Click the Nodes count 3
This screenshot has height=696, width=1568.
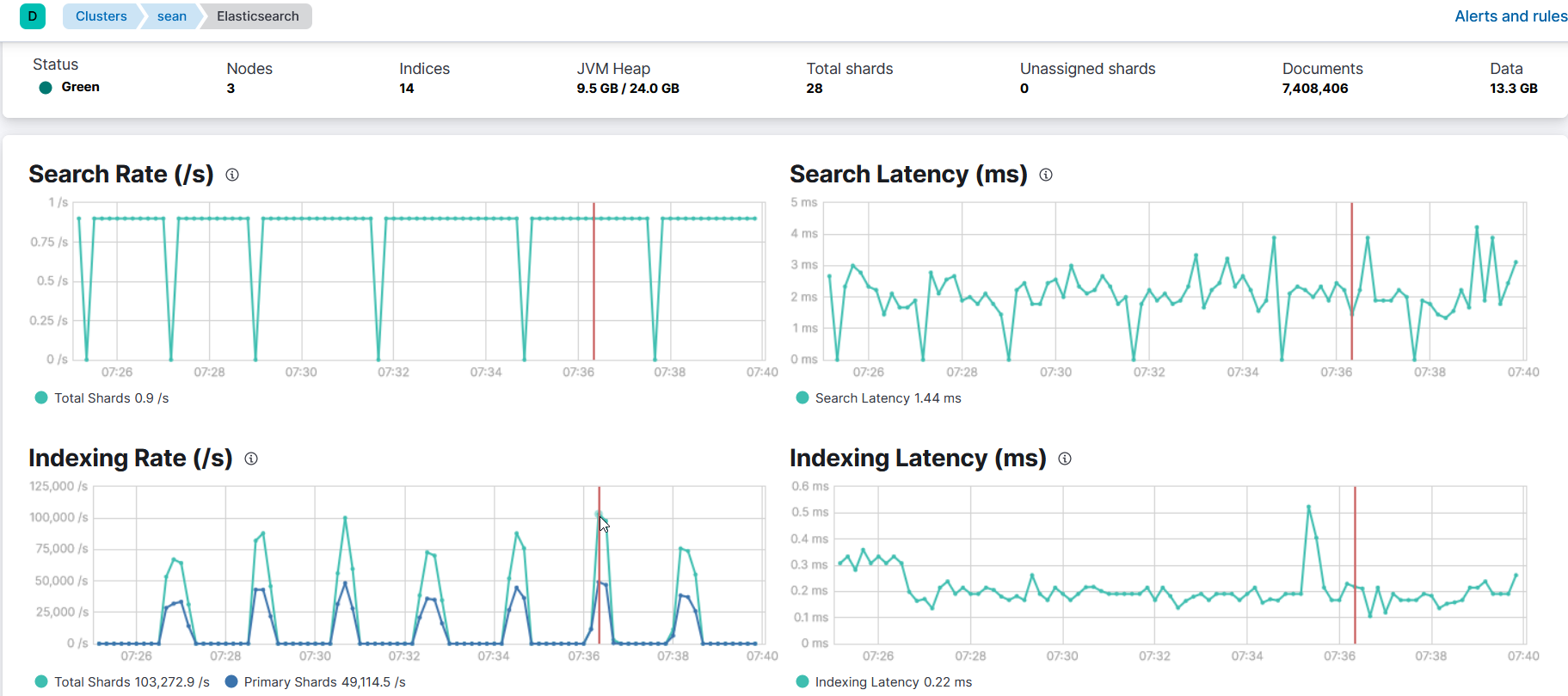pyautogui.click(x=231, y=89)
